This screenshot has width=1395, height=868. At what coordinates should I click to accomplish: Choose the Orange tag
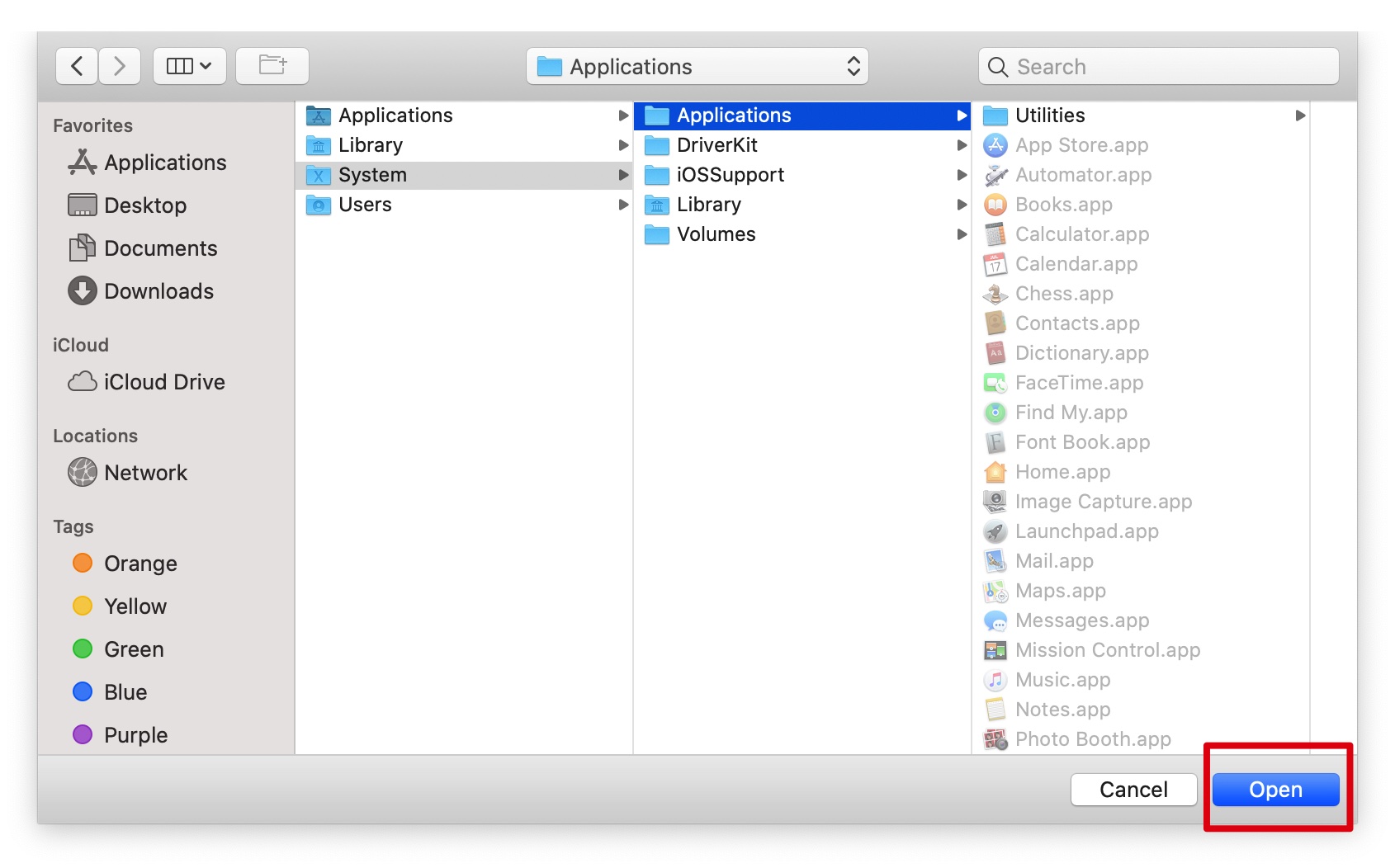(125, 564)
